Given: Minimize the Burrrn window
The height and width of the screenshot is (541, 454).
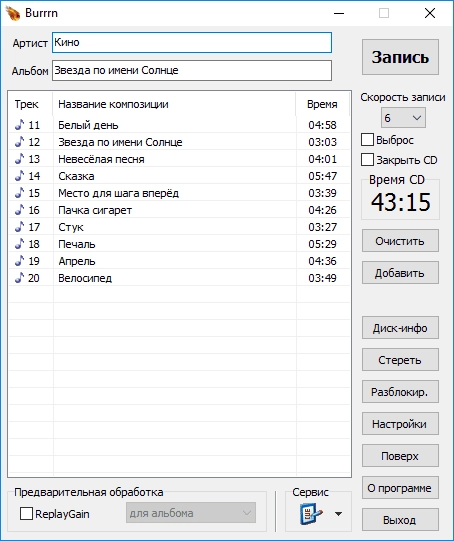Looking at the screenshot, I should pyautogui.click(x=339, y=13).
